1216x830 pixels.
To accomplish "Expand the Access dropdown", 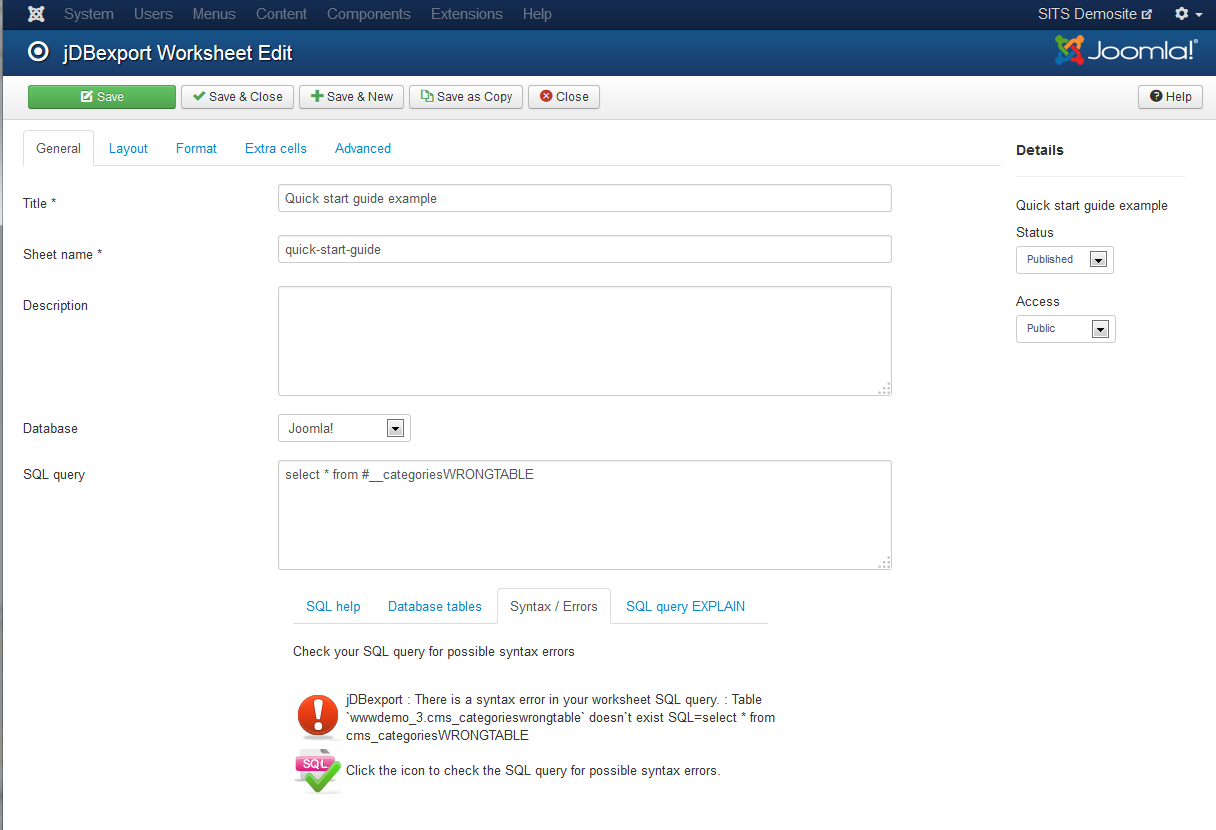I will click(1066, 329).
